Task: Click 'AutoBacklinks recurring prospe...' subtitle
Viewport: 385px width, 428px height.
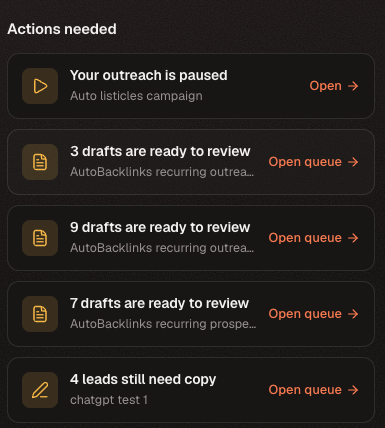Action: pos(163,324)
